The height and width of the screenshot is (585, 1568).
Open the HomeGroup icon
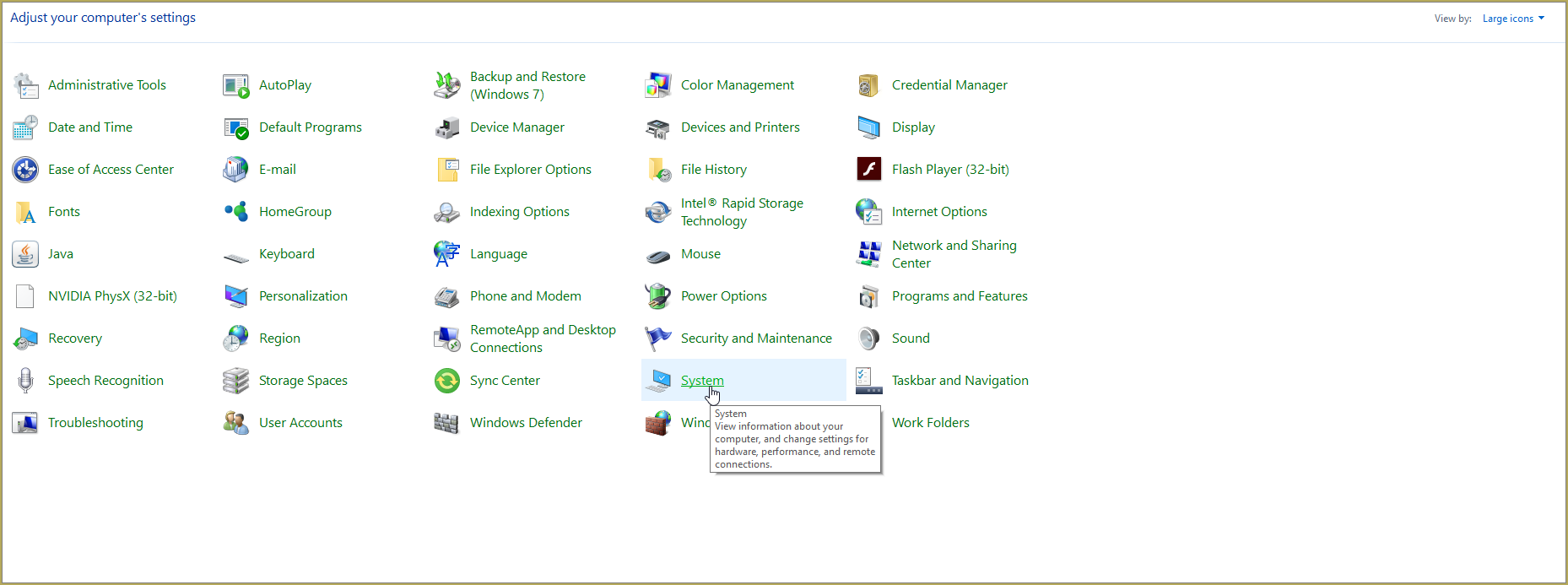point(236,212)
